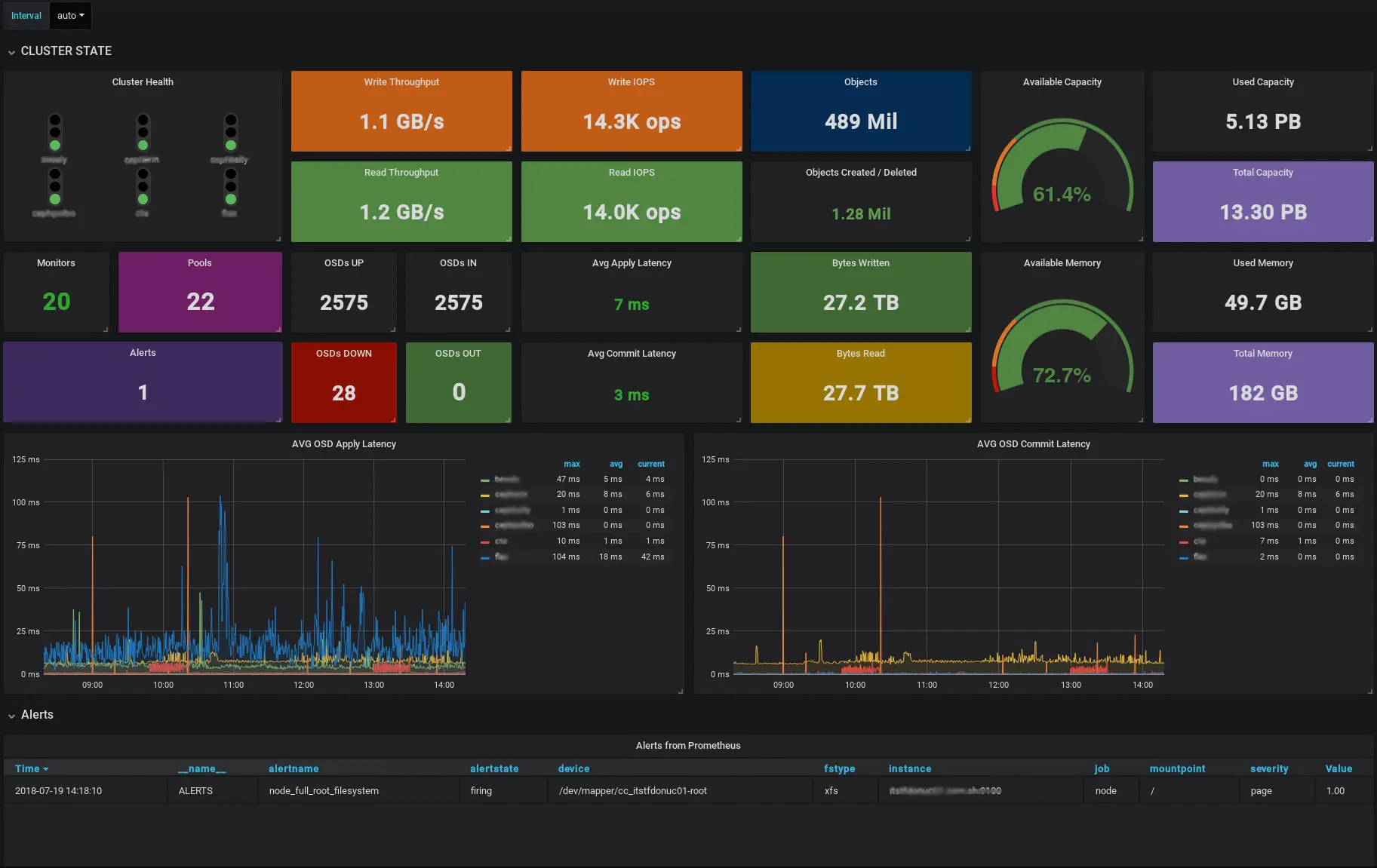1377x868 pixels.
Task: Sort Apply Latency legend by max
Action: [x=571, y=464]
